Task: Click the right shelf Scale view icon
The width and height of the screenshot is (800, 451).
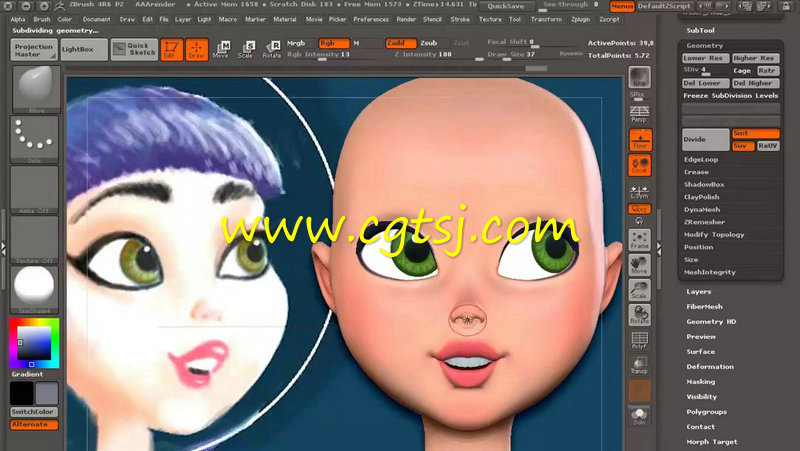Action: (639, 290)
